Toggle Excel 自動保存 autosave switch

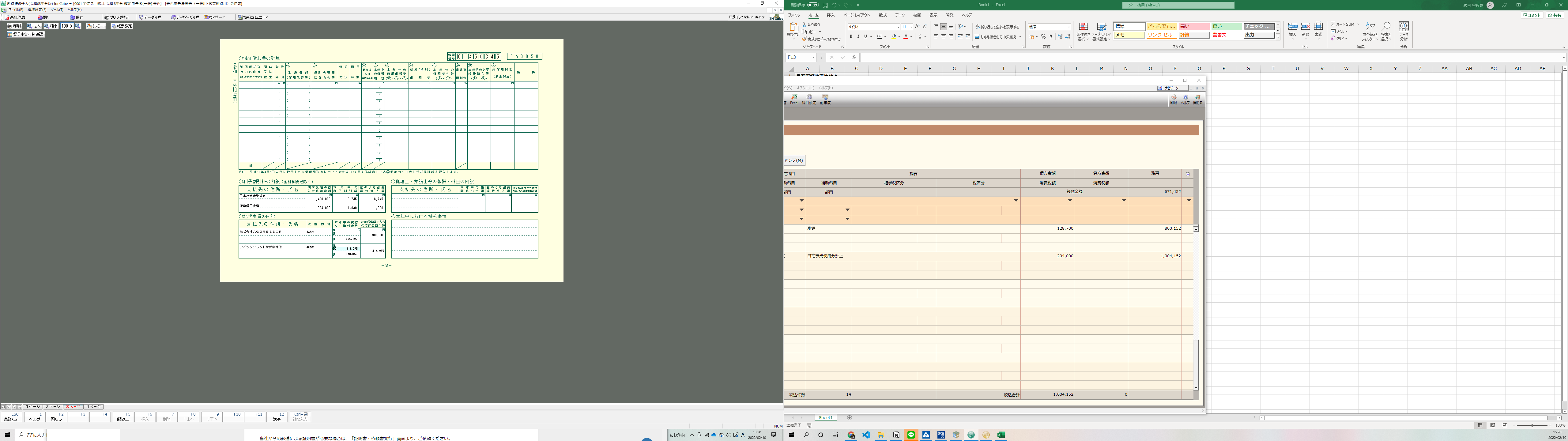pos(813,5)
